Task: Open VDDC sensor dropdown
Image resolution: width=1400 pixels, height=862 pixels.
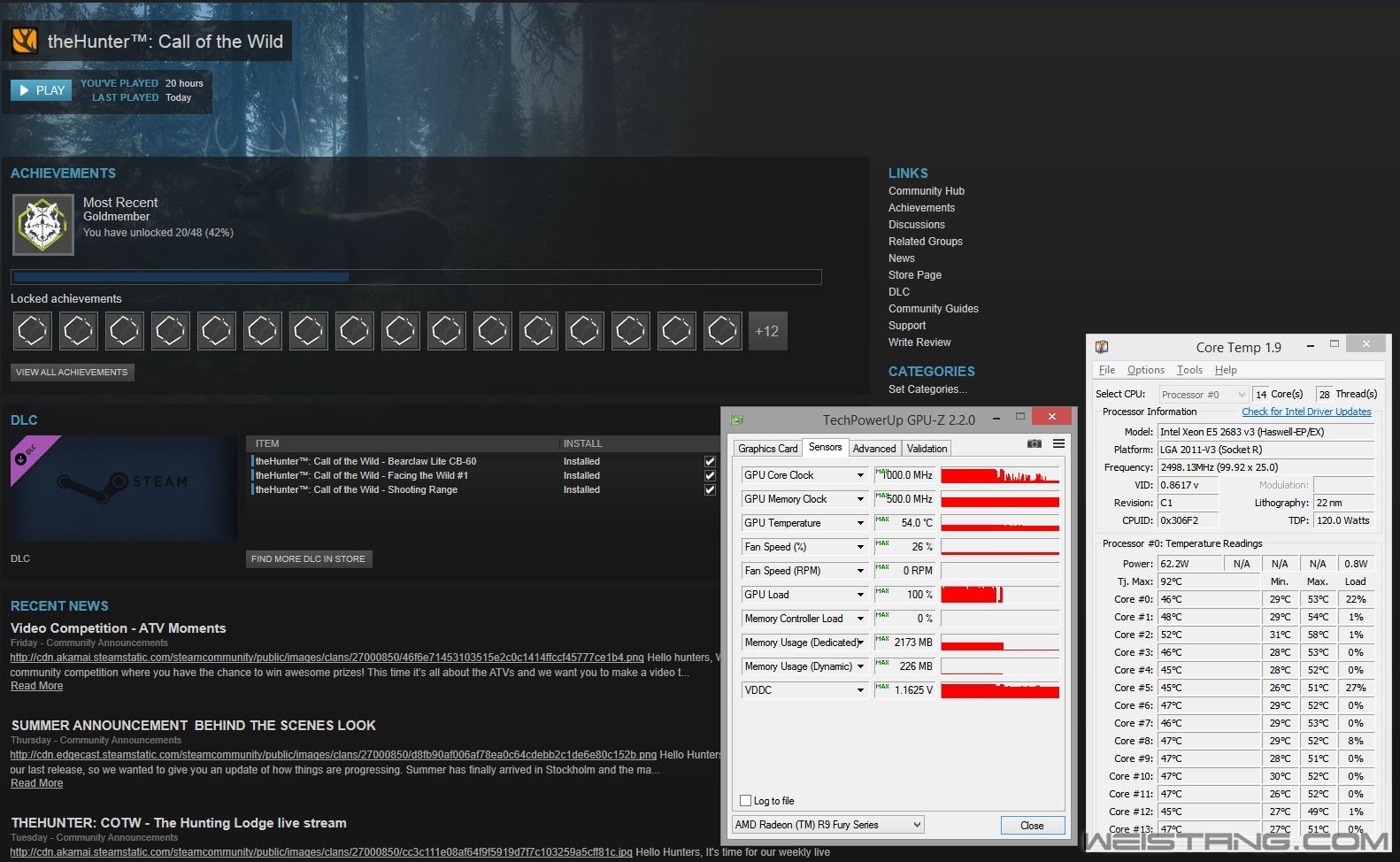Action: point(860,690)
